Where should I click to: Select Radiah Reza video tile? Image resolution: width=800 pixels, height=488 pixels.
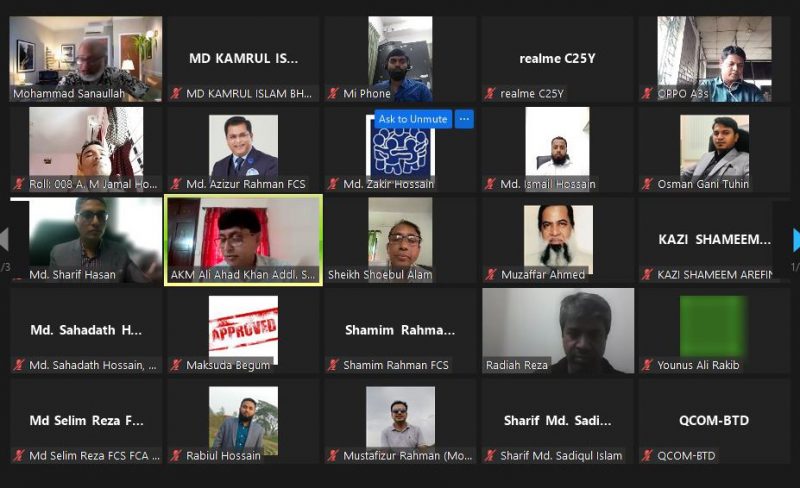pyautogui.click(x=558, y=331)
